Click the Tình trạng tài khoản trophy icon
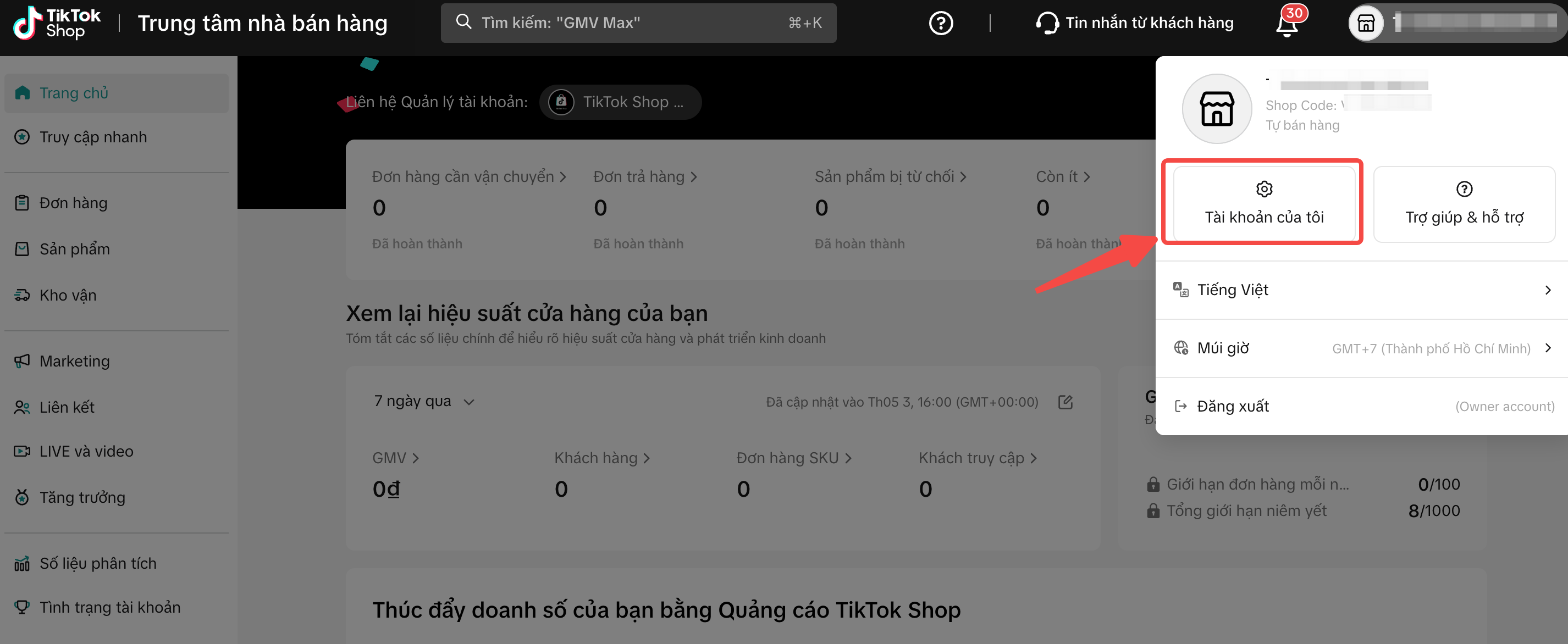Image resolution: width=1568 pixels, height=644 pixels. tap(22, 607)
